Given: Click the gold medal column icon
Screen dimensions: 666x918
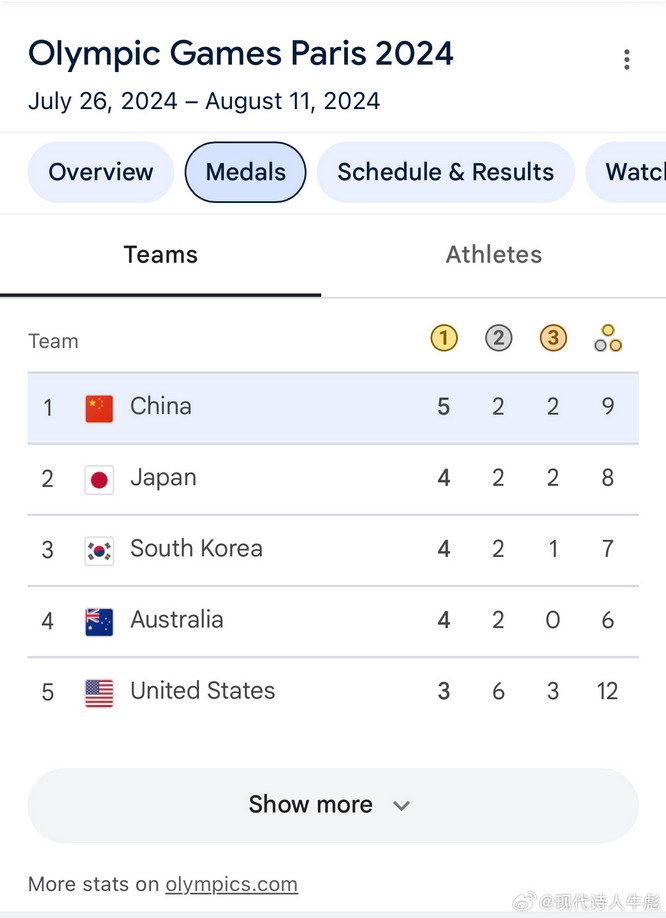Looking at the screenshot, I should click(444, 339).
